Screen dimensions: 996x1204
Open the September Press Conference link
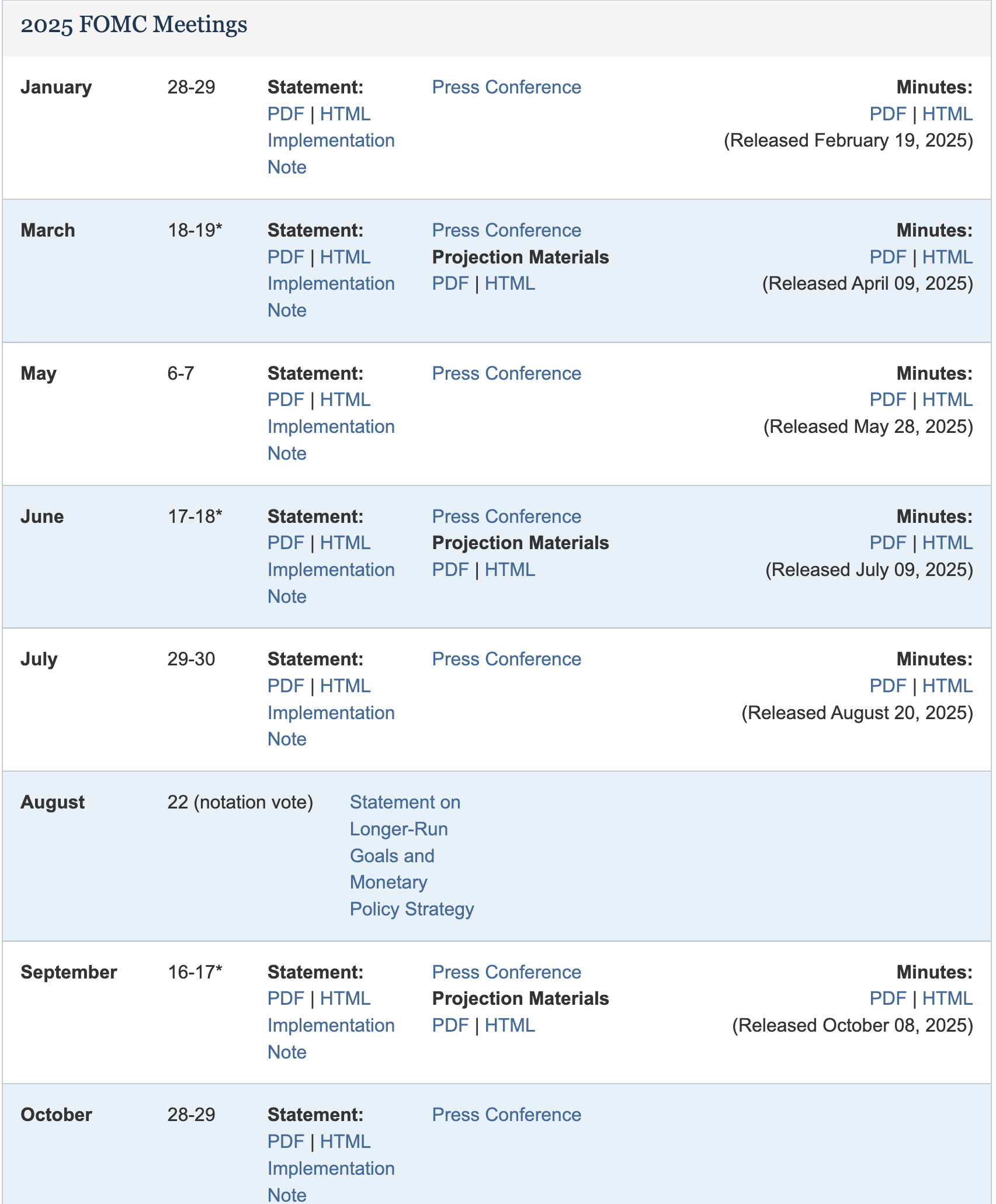[x=506, y=972]
